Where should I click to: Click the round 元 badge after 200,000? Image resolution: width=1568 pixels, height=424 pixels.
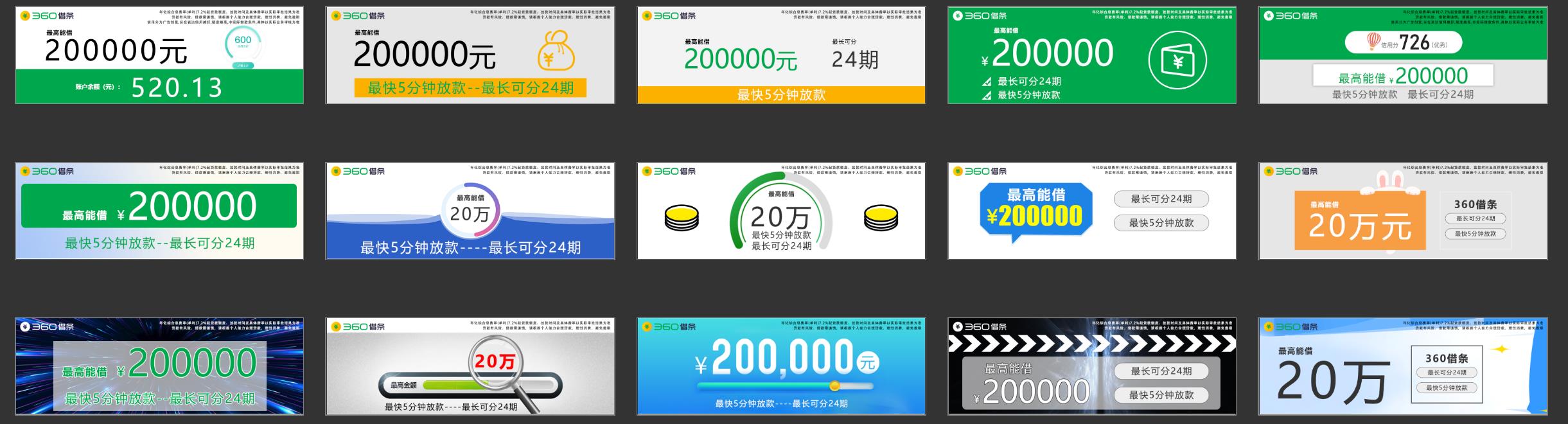pos(868,363)
